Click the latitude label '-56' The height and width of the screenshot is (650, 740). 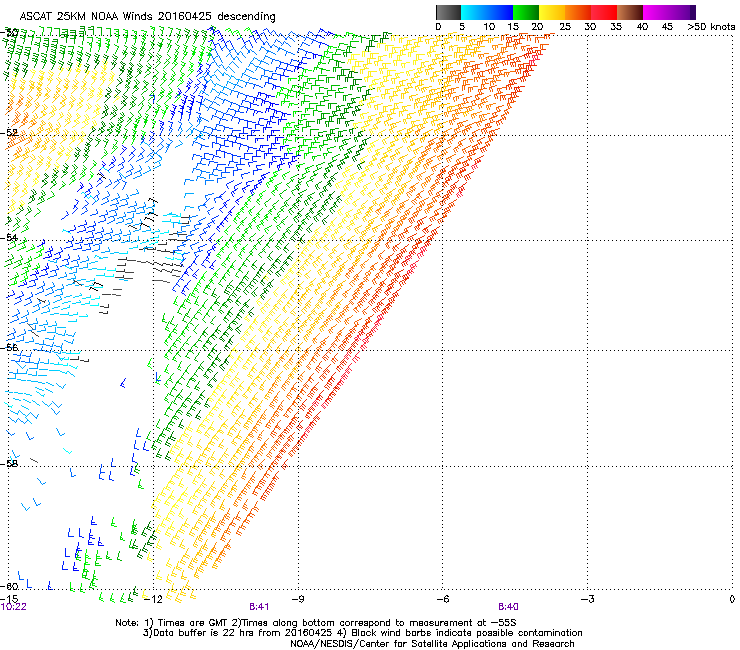[x=9, y=347]
